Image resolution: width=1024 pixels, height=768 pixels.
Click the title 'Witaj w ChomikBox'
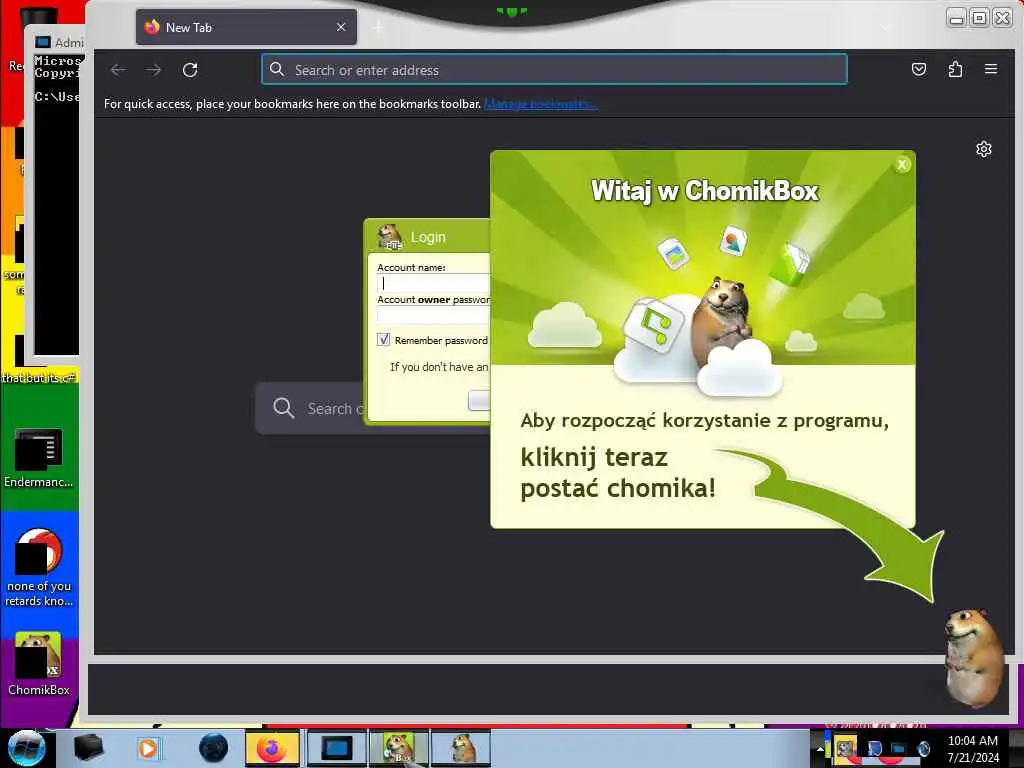click(704, 191)
